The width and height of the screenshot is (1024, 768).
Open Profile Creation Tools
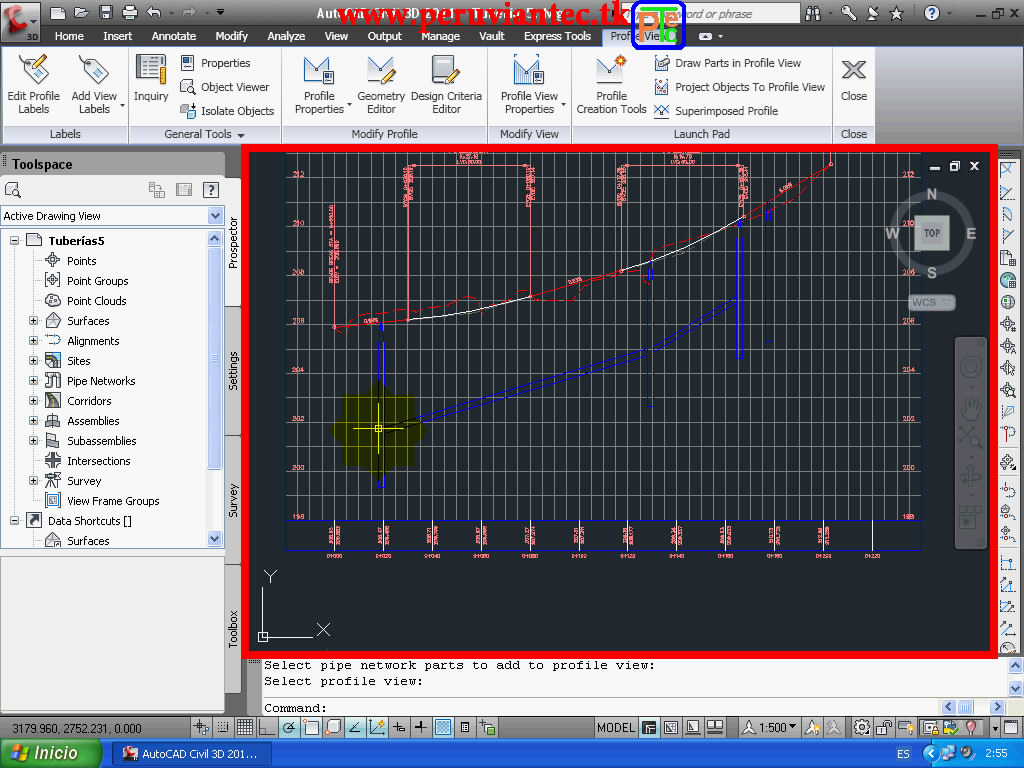click(611, 84)
